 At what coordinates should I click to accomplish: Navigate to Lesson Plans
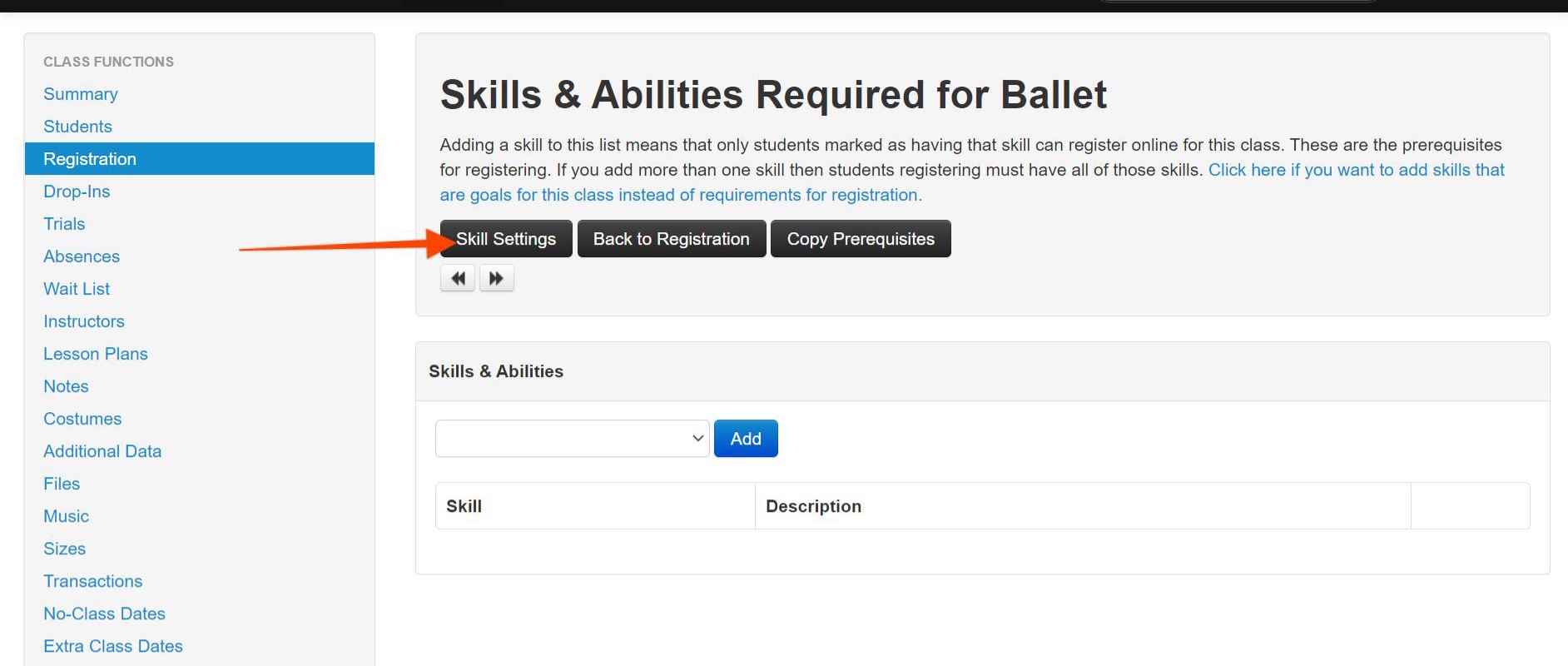click(96, 354)
